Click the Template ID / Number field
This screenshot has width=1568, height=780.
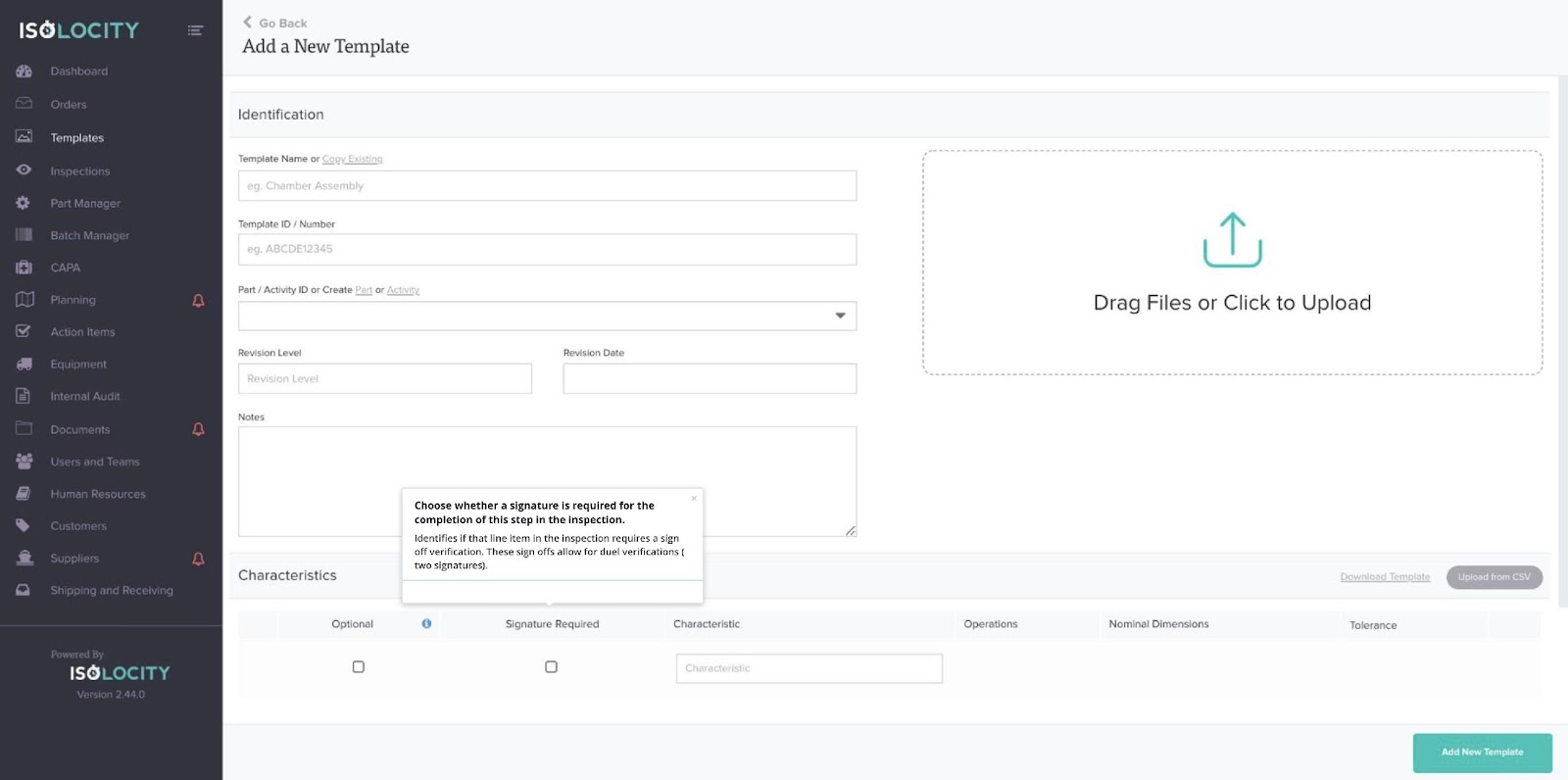pos(547,249)
